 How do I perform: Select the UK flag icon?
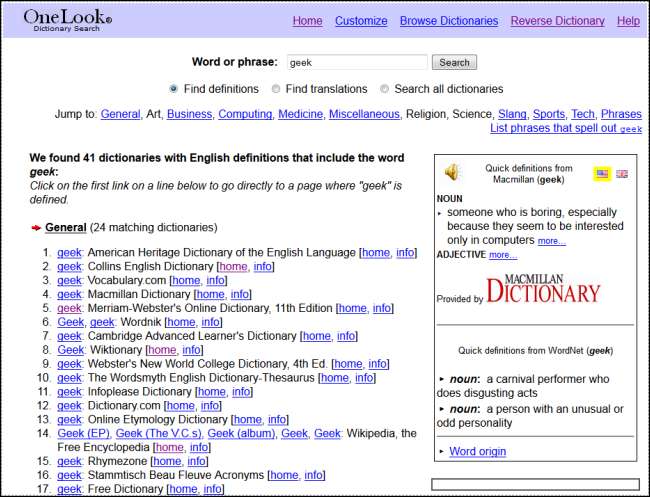(x=621, y=174)
